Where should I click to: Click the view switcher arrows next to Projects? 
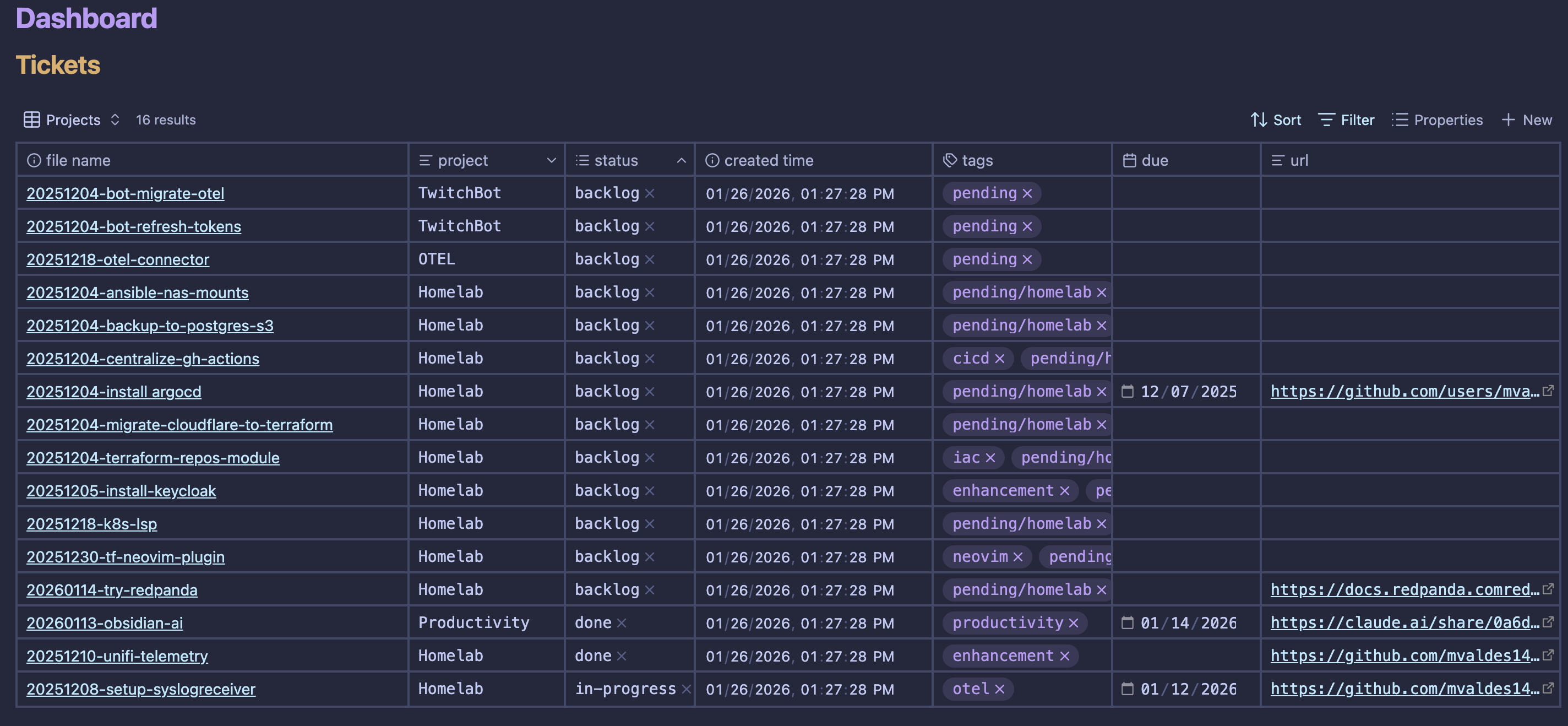click(x=115, y=120)
